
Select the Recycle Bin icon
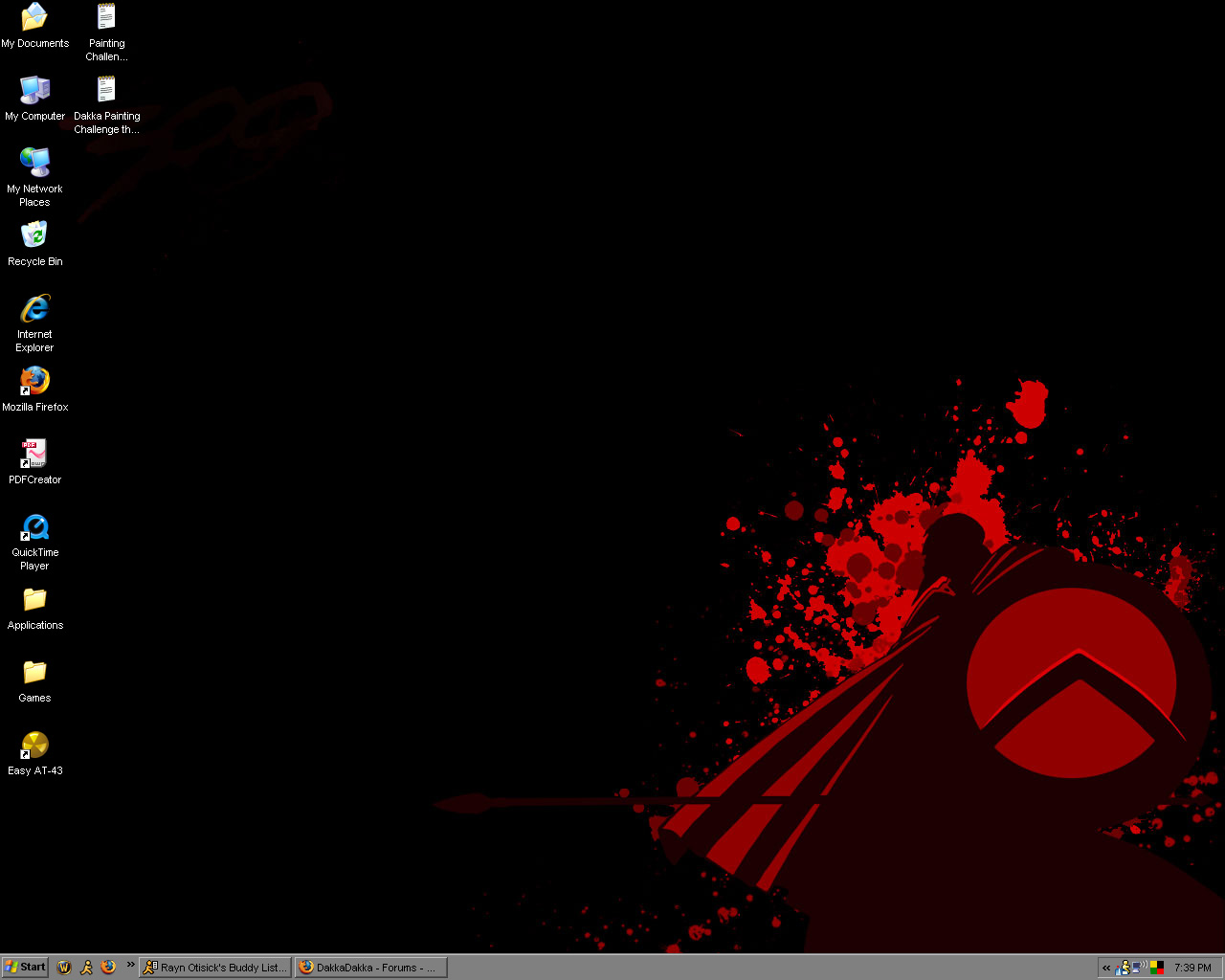point(34,244)
